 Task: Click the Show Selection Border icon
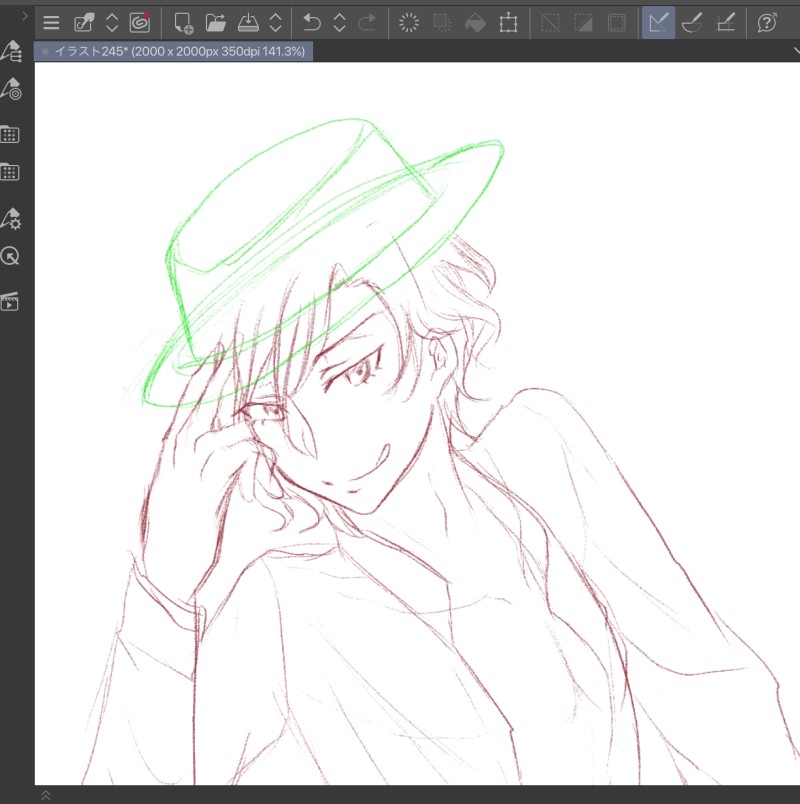(x=616, y=23)
